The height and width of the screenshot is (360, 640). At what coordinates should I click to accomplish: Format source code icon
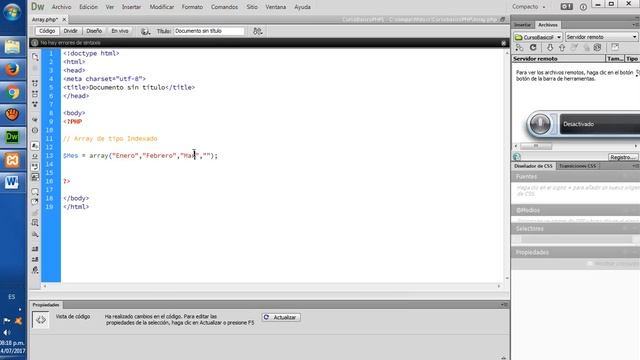click(x=35, y=270)
